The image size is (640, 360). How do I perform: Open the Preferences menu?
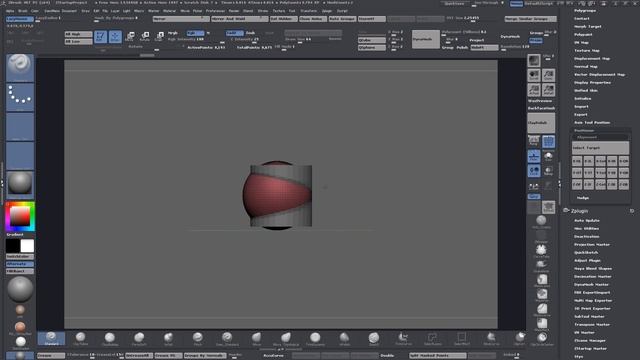215,11
